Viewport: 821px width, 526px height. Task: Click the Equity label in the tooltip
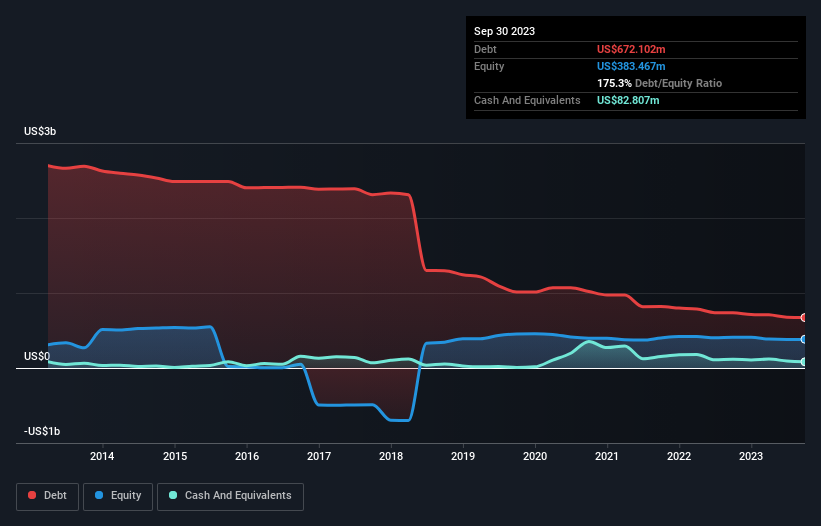pos(489,66)
